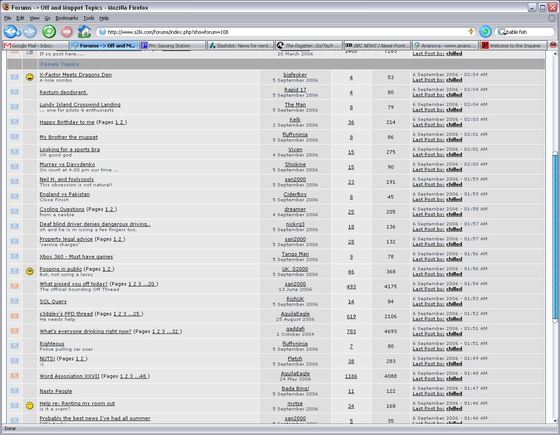
Task: Click the Back navigation arrow button
Action: point(12,32)
